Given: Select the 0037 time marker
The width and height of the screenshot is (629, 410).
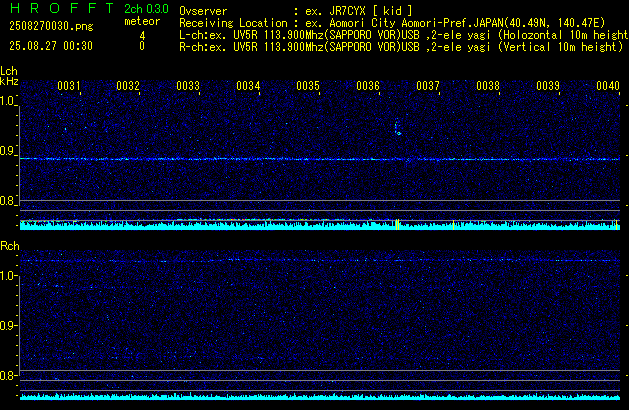Looking at the screenshot, I should [428, 86].
